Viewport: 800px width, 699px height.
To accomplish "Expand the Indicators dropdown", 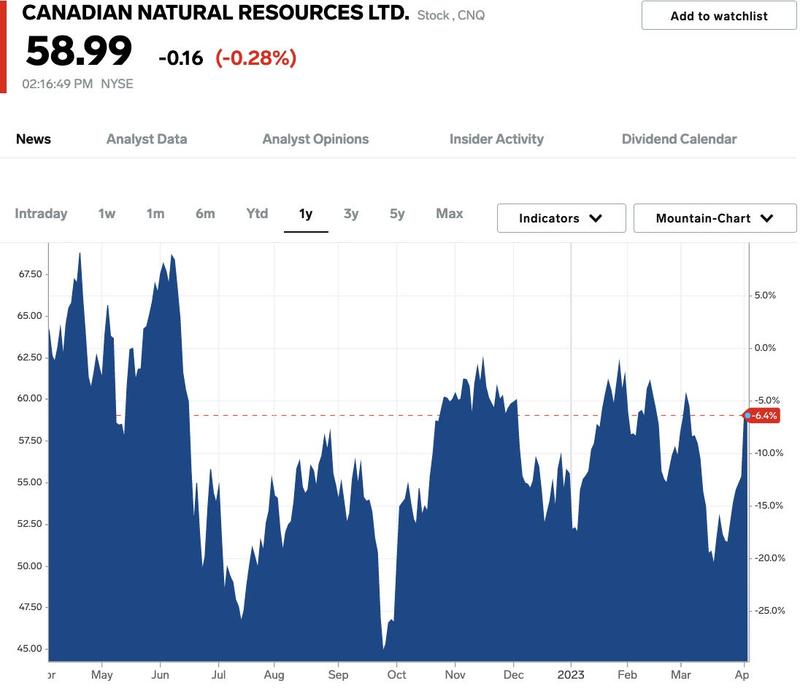I will [561, 218].
